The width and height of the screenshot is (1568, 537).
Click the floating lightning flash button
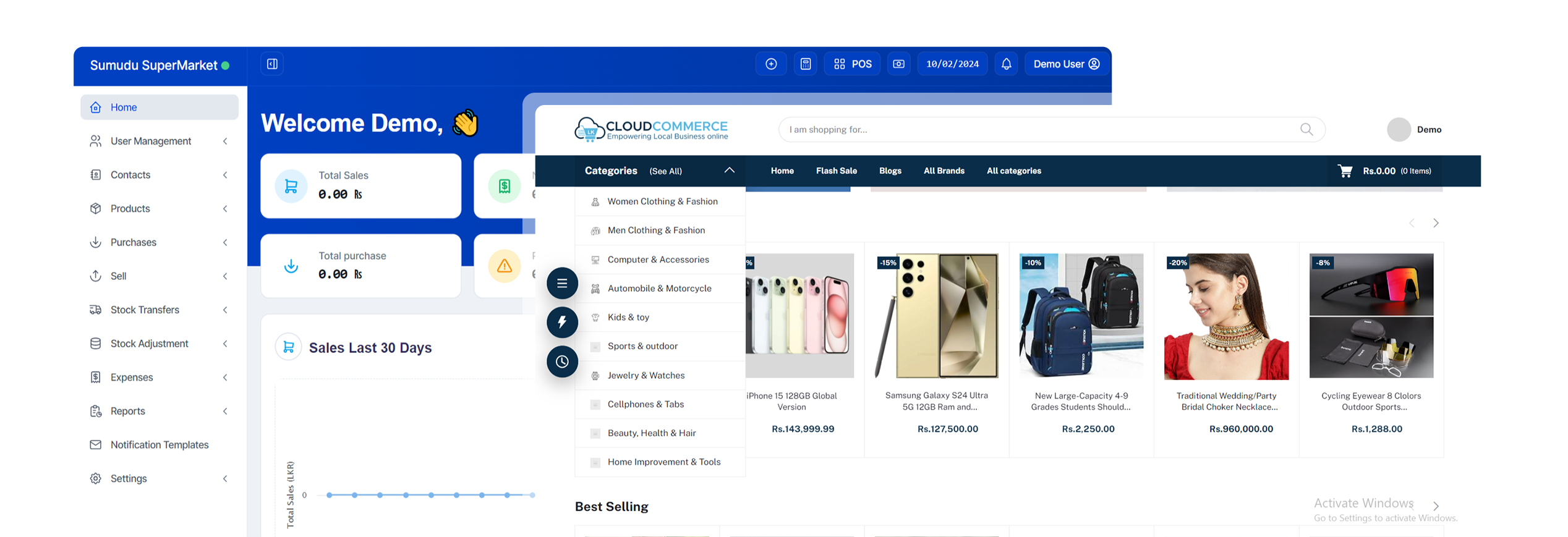click(562, 322)
